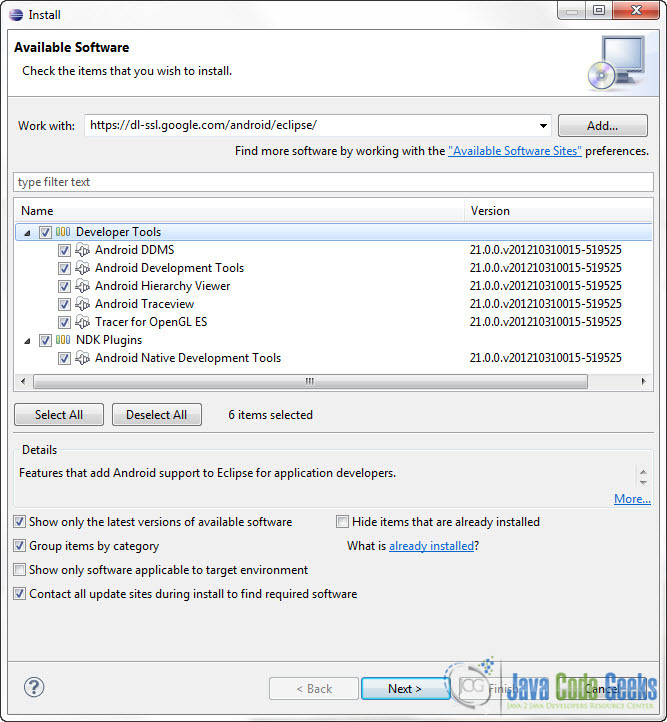
Task: Collapse the NDK Plugins tree node
Action: coord(28,341)
